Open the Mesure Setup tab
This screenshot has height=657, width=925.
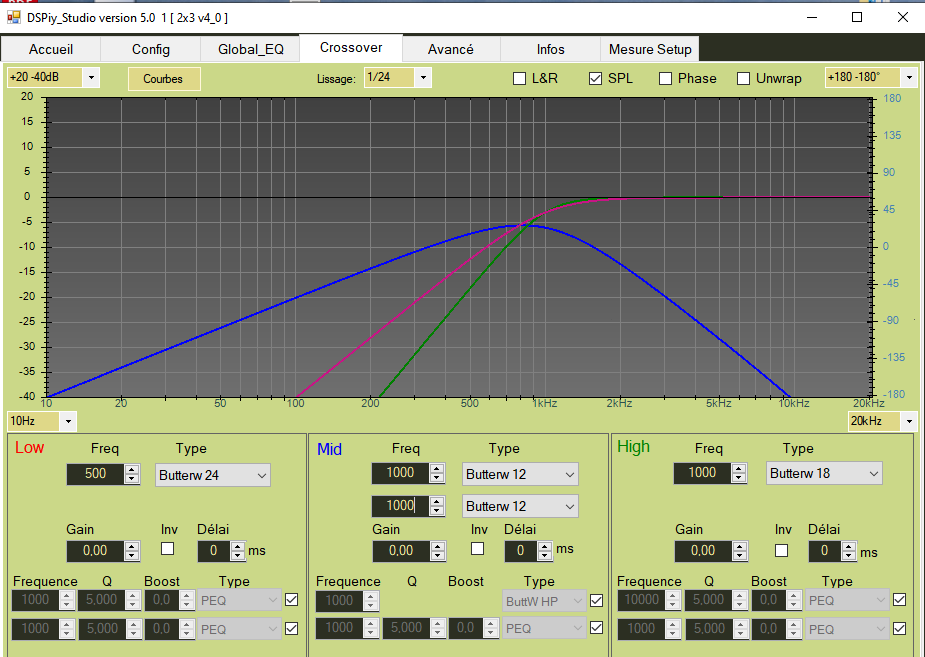[x=649, y=49]
